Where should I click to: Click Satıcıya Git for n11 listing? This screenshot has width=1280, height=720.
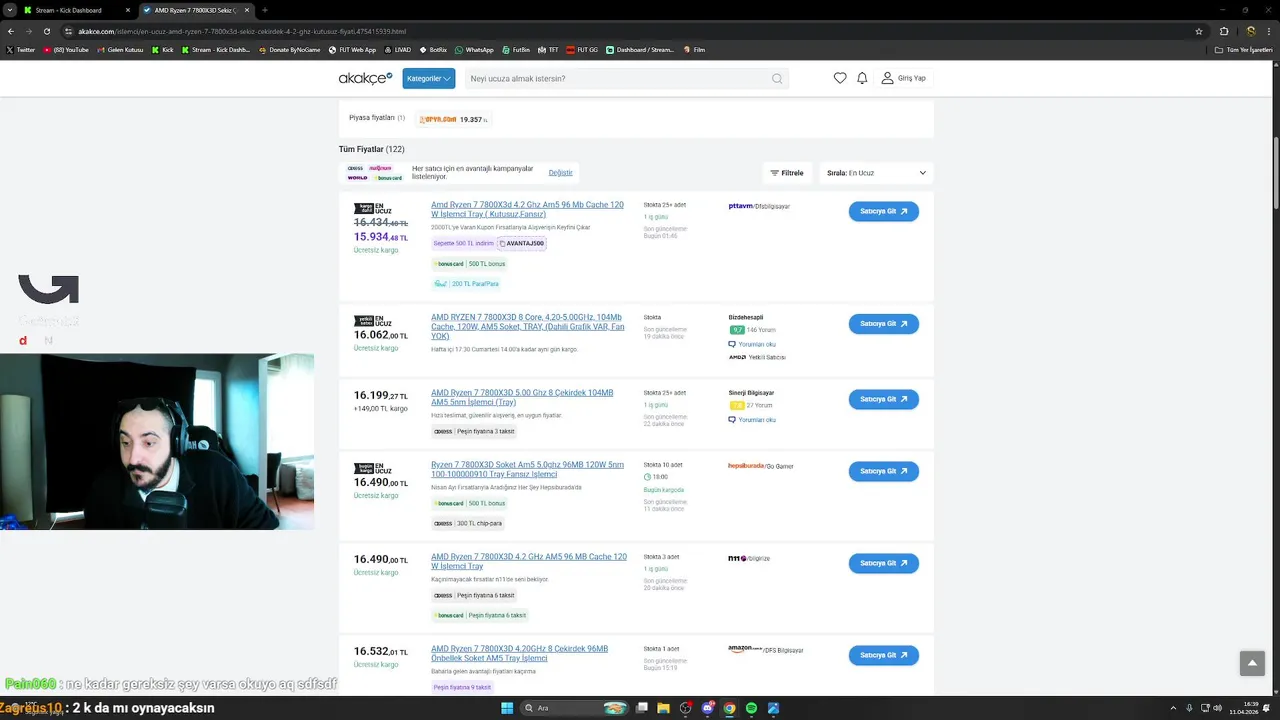tap(884, 563)
